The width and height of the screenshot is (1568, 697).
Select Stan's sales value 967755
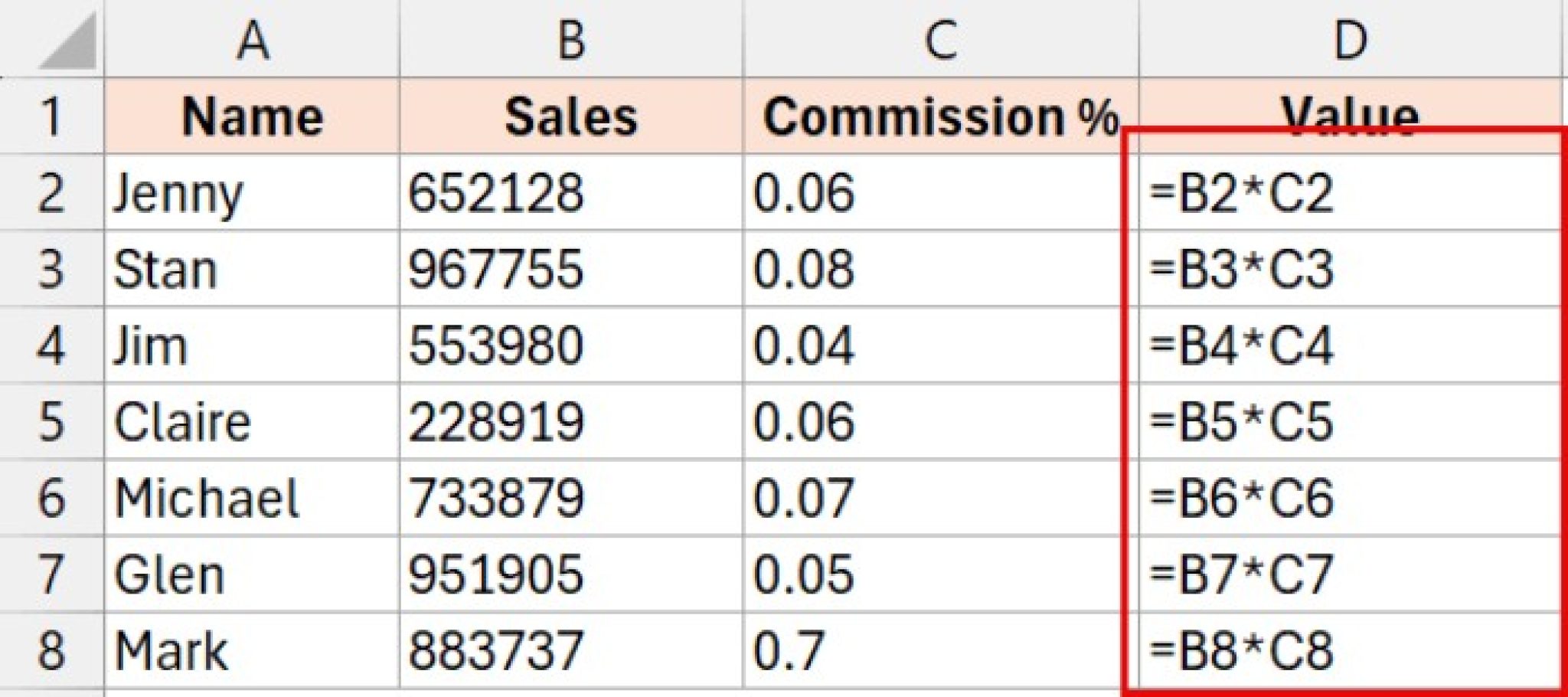570,268
